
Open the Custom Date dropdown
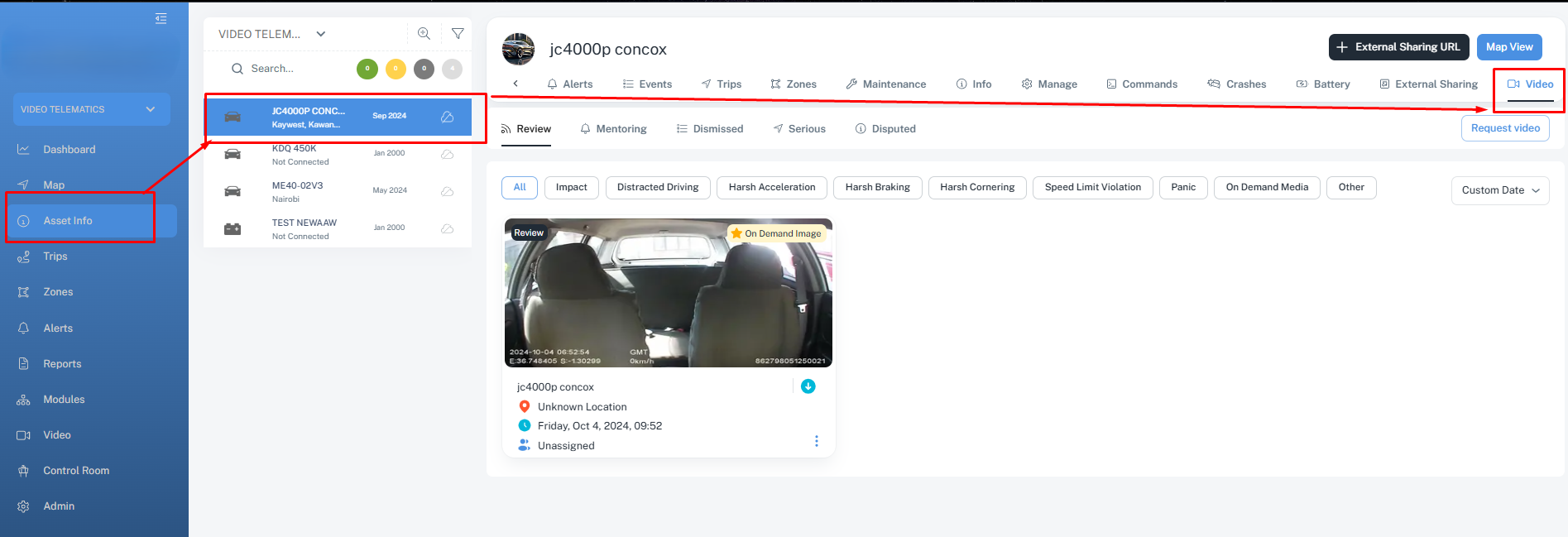1499,190
